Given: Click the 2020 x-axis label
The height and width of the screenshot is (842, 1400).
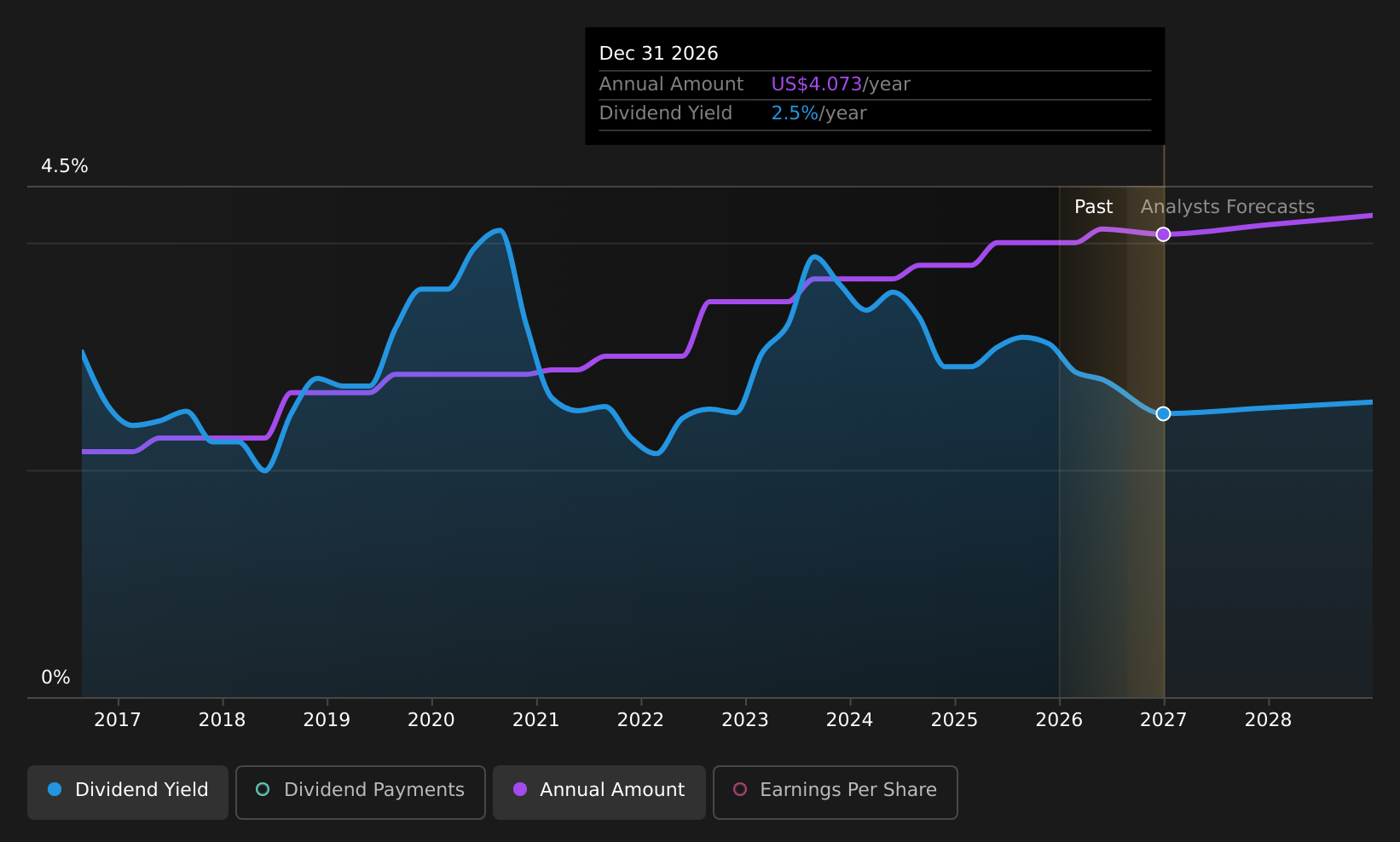Looking at the screenshot, I should 431,720.
